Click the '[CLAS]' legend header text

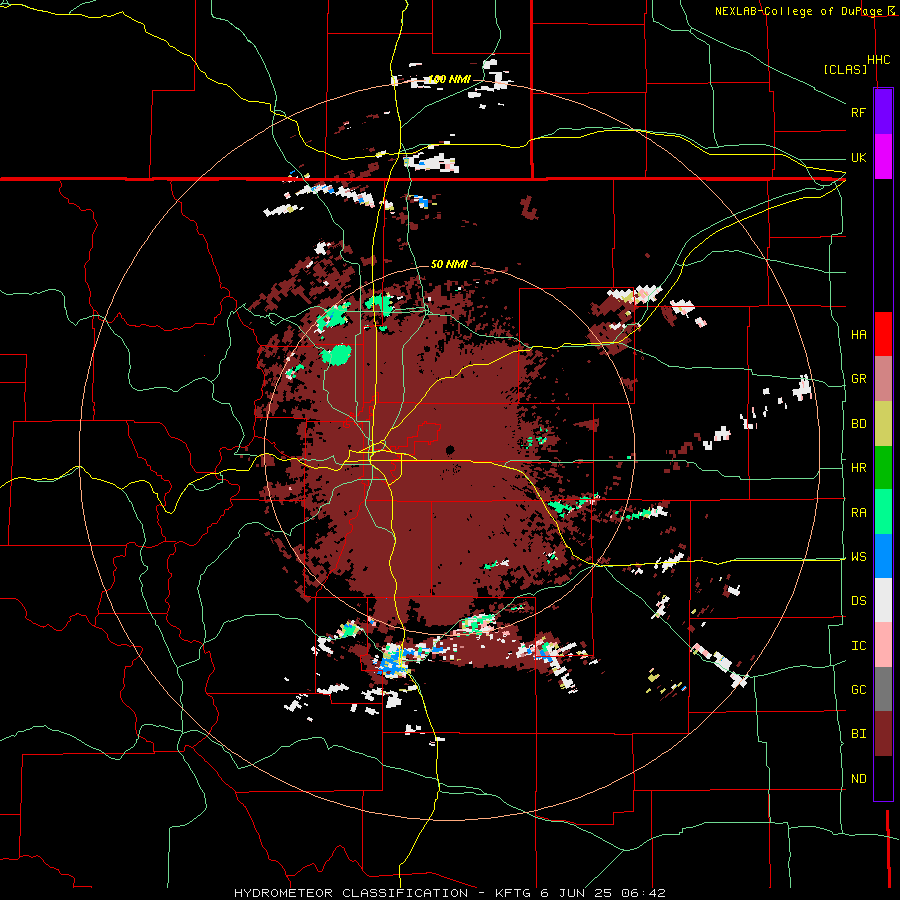coord(845,69)
